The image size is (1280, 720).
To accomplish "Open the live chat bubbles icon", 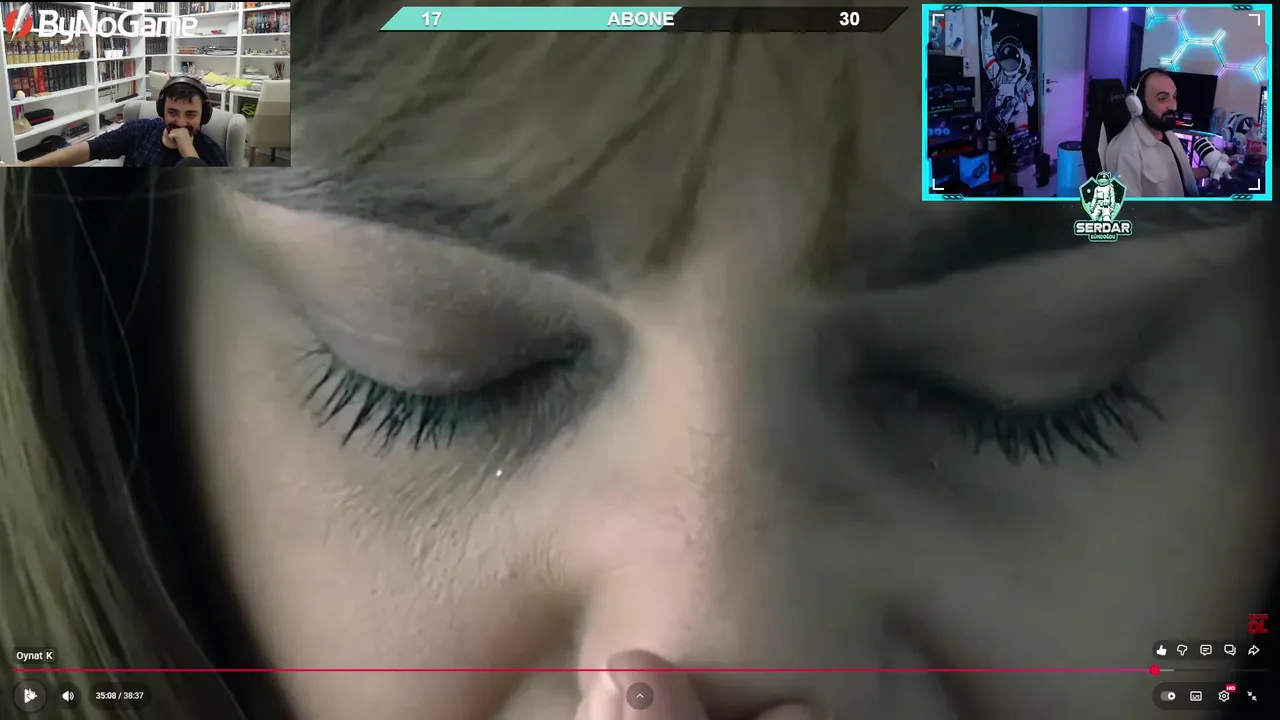I will point(1230,651).
